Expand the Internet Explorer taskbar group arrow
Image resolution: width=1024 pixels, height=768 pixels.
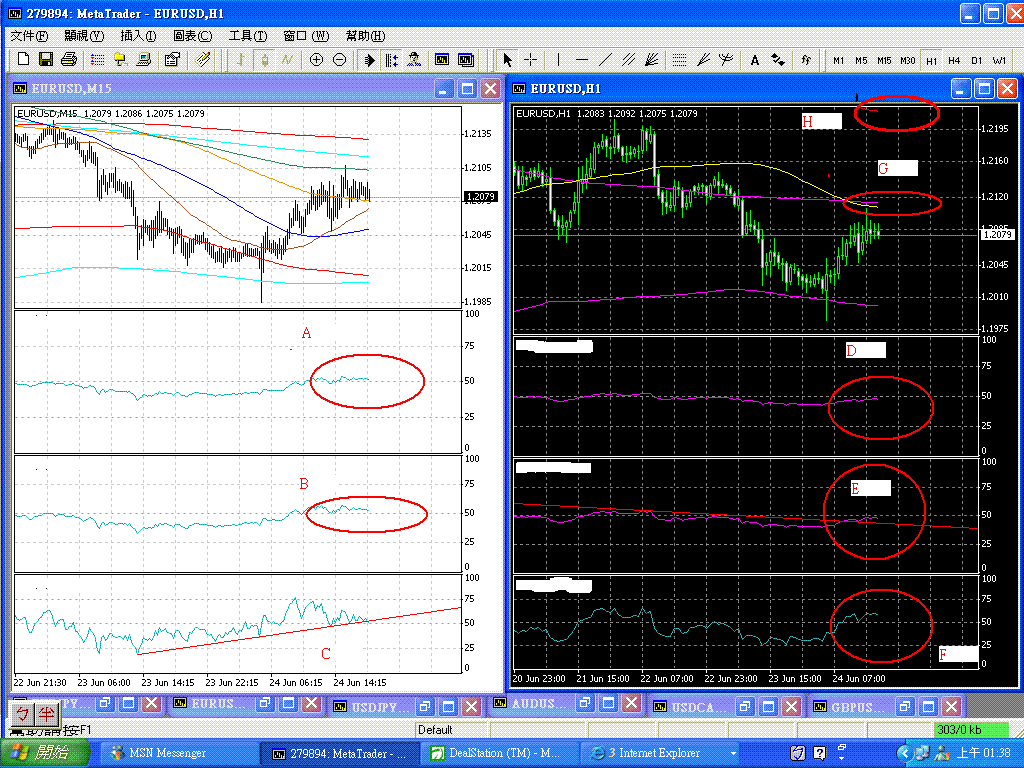click(733, 754)
